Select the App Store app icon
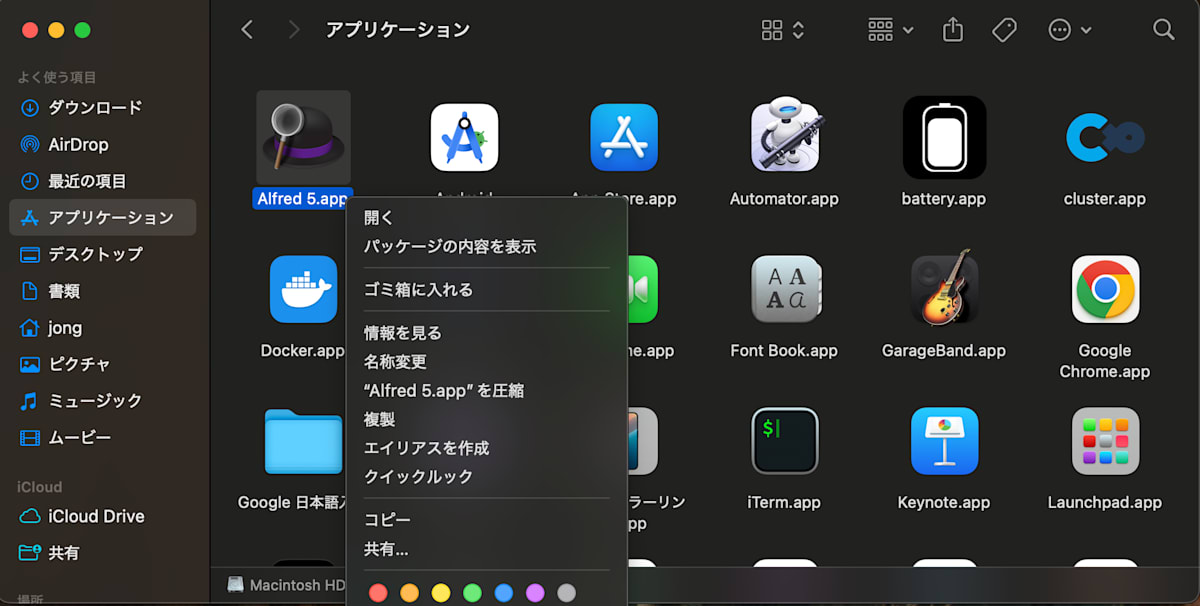1200x606 pixels. 624,137
